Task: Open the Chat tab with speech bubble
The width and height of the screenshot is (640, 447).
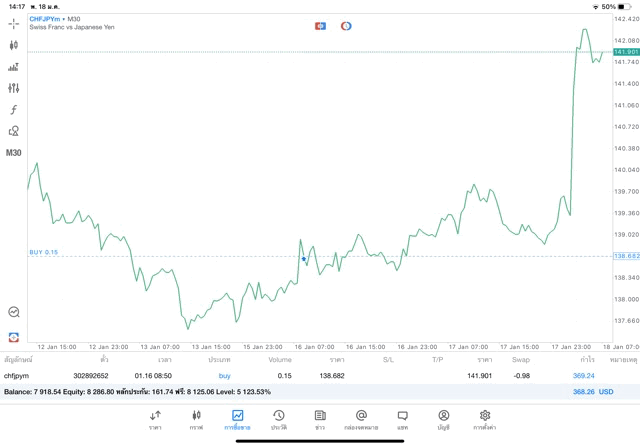Action: coord(402,420)
